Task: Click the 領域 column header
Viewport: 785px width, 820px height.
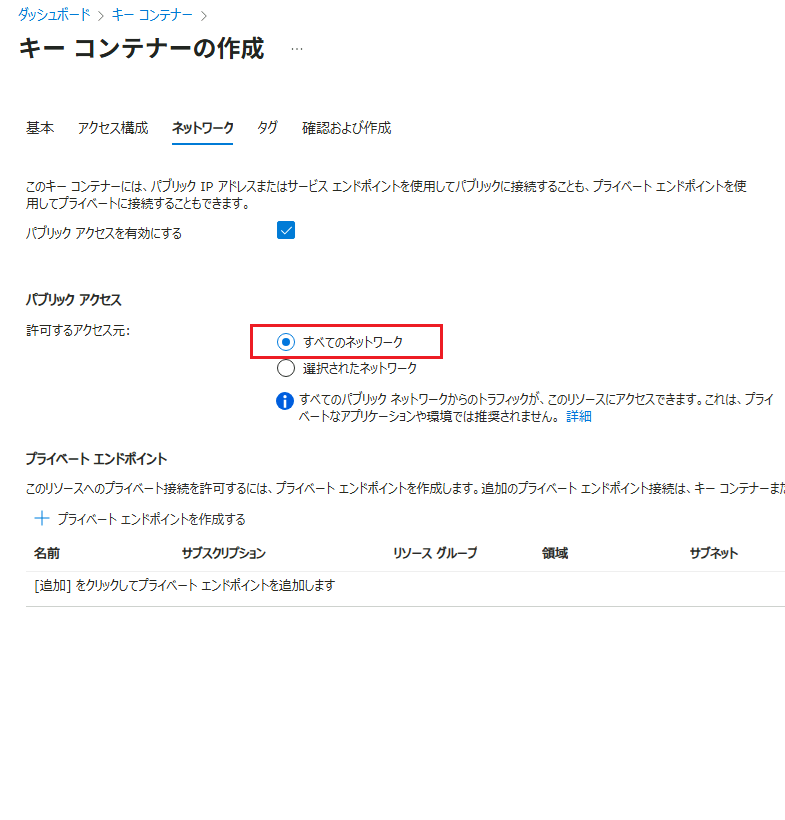Action: [x=555, y=553]
